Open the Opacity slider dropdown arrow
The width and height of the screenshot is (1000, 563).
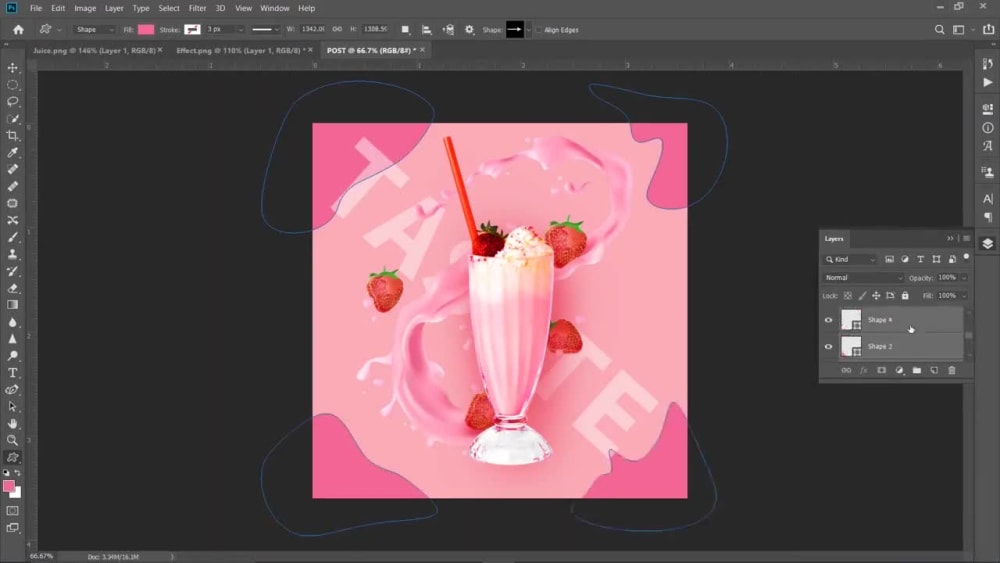tap(964, 278)
